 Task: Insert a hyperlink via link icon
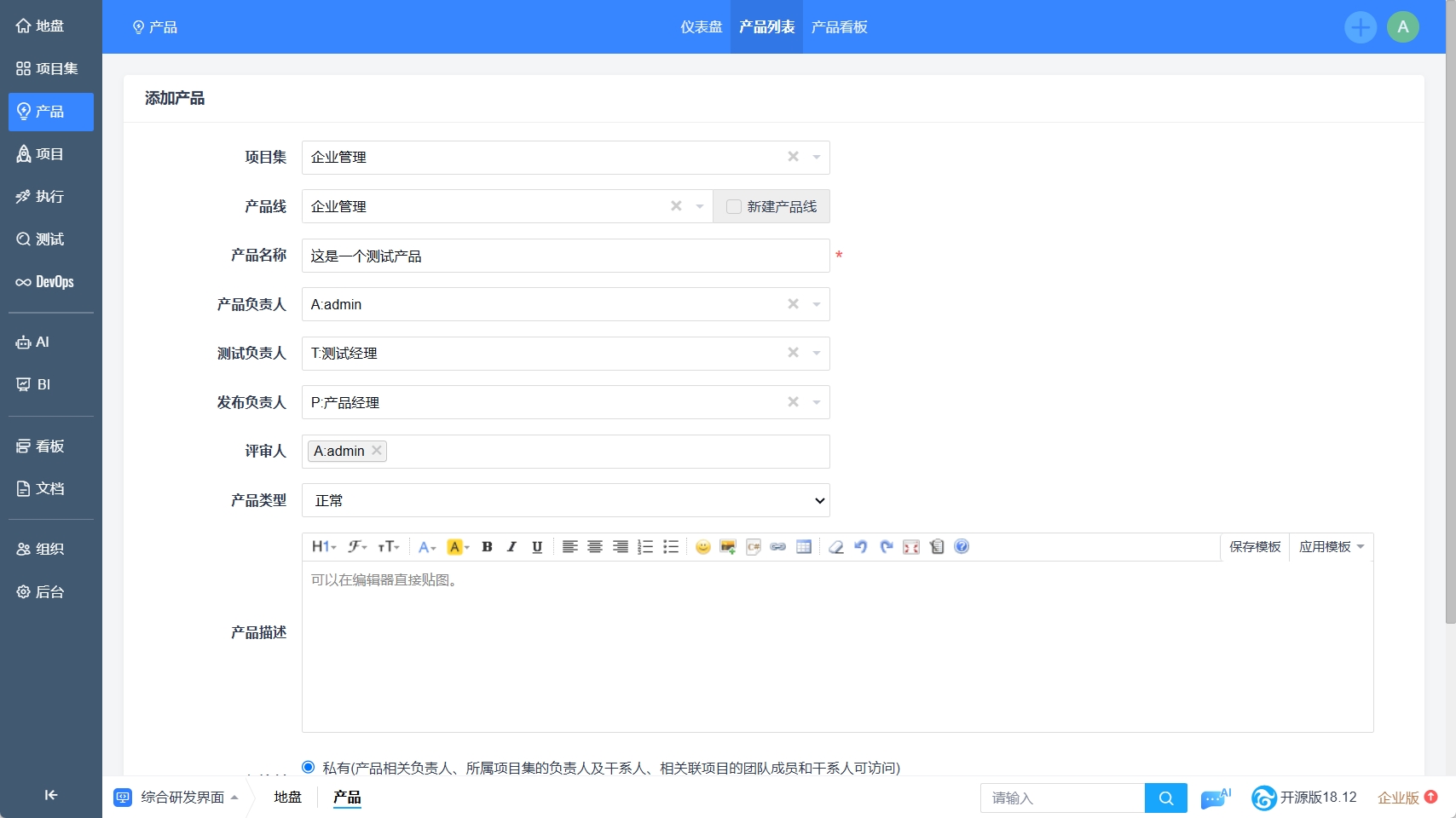[x=777, y=547]
